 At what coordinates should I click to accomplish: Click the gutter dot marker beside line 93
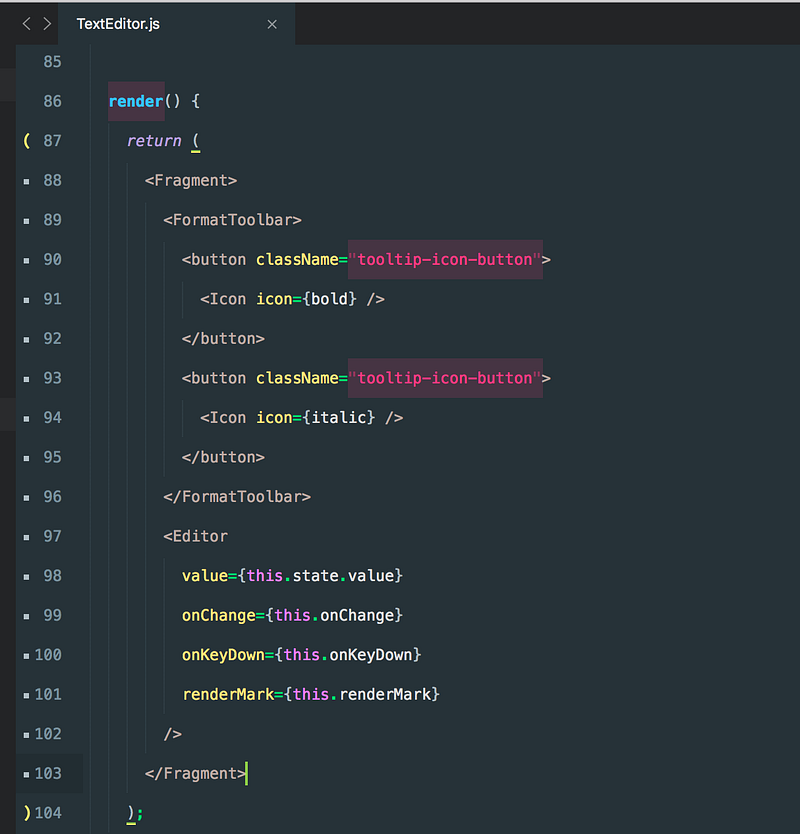[26, 378]
